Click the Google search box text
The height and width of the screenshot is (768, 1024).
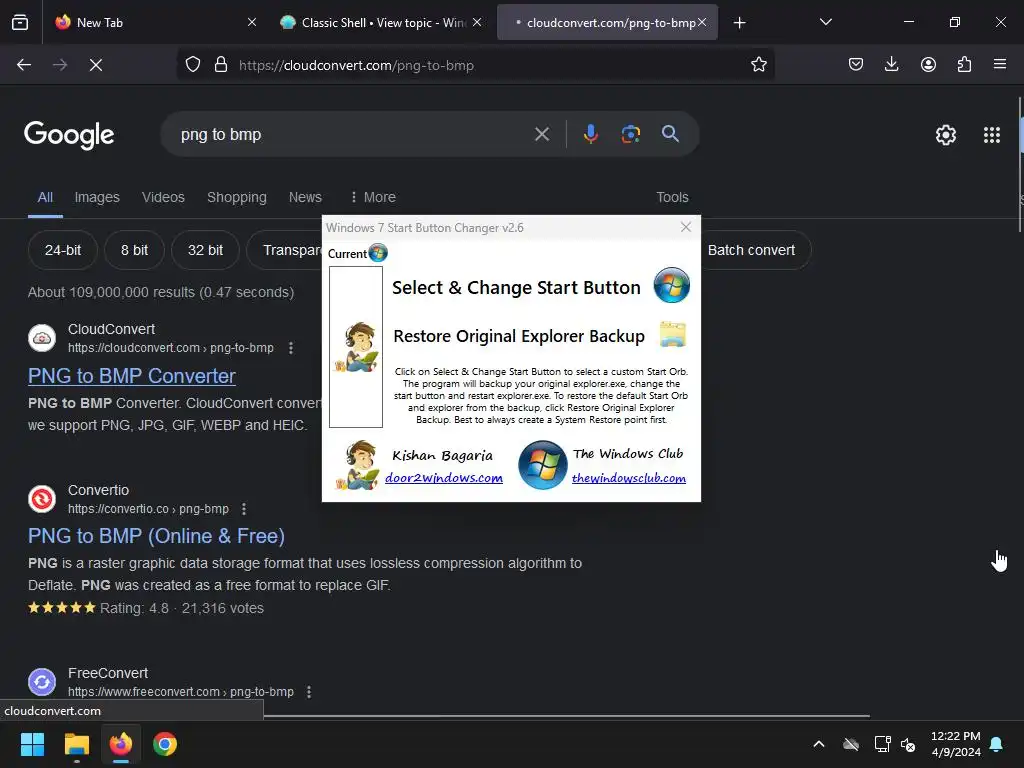pos(221,135)
